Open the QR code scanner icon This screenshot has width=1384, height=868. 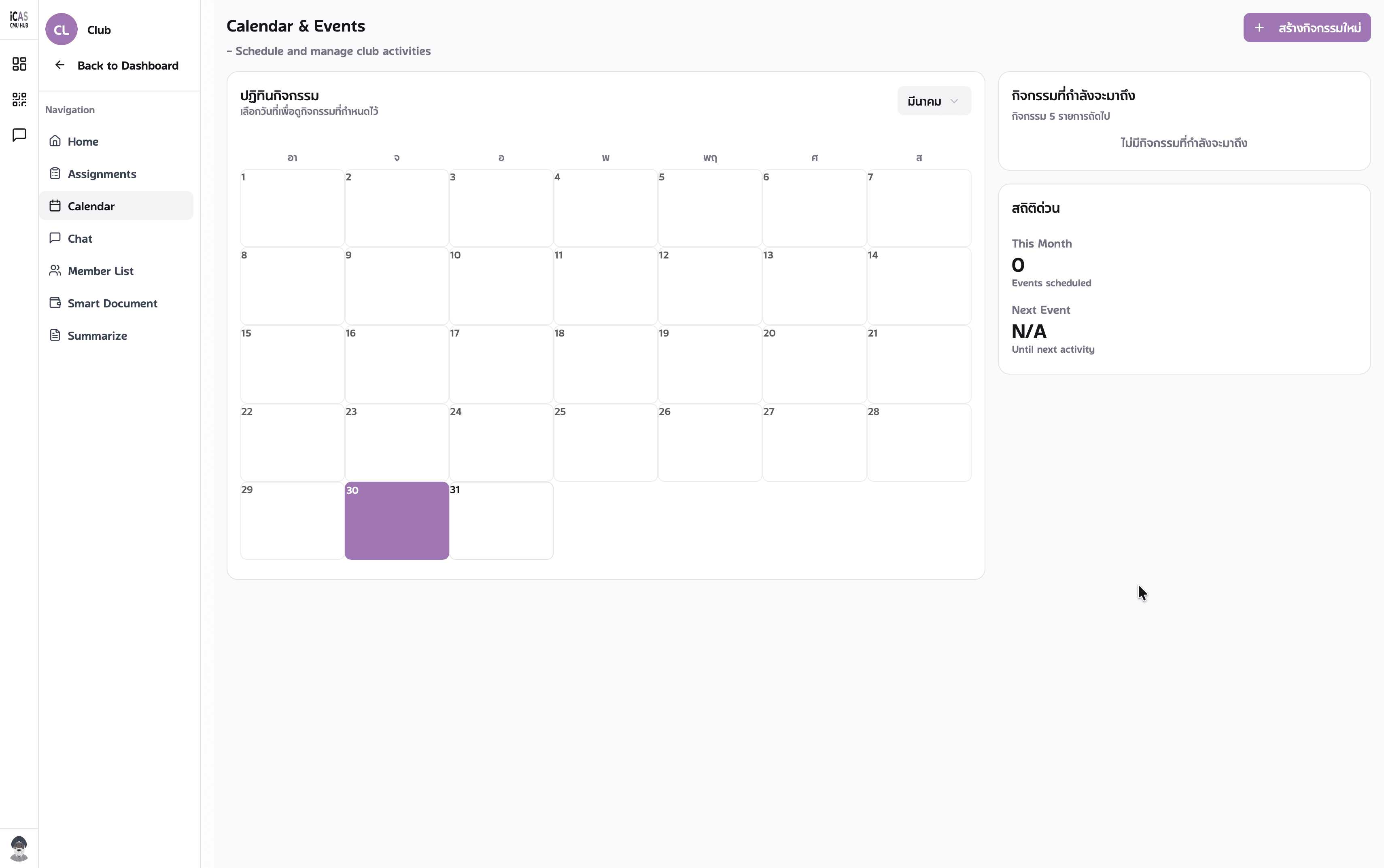coord(19,100)
